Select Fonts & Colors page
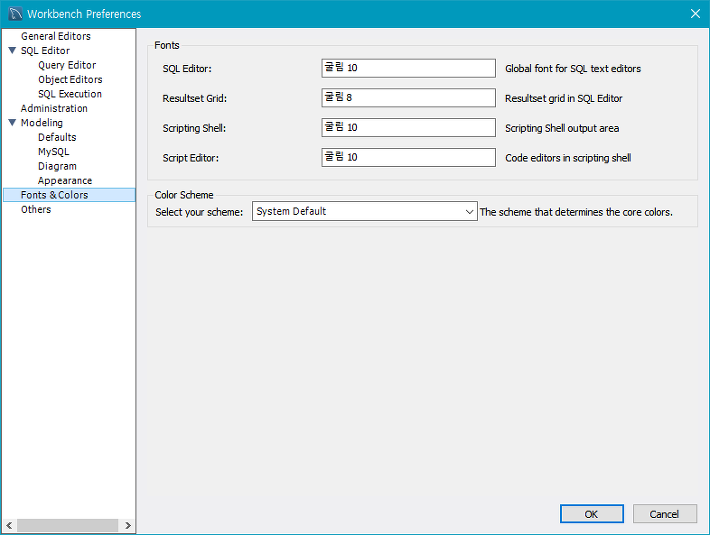Viewport: 710px width, 535px height. 69,195
